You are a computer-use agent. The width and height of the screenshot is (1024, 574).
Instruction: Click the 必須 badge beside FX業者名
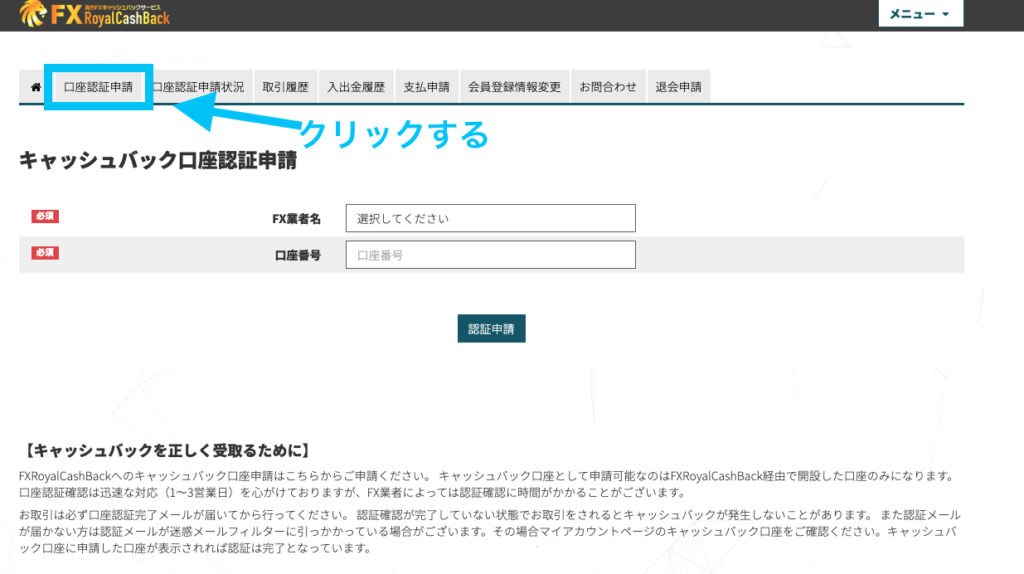46,216
